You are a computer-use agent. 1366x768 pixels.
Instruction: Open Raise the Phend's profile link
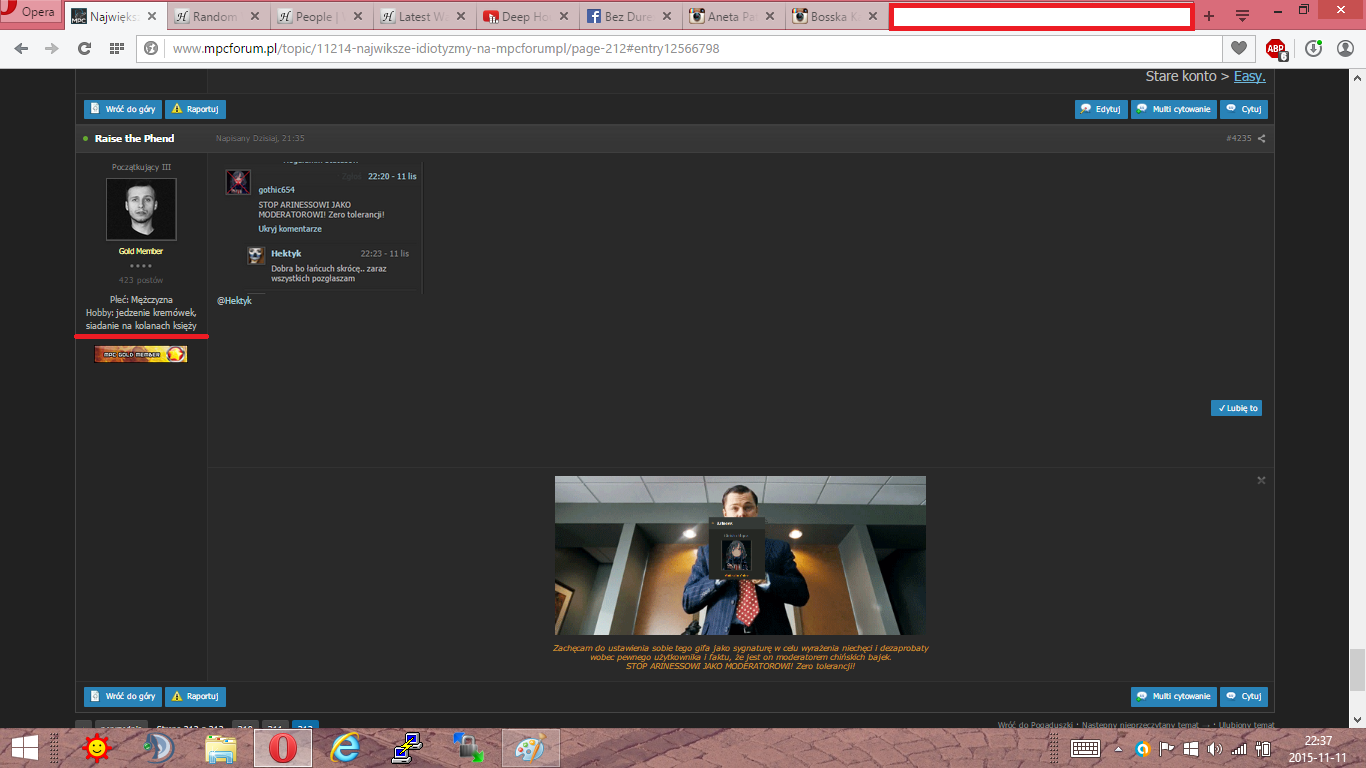coord(134,138)
